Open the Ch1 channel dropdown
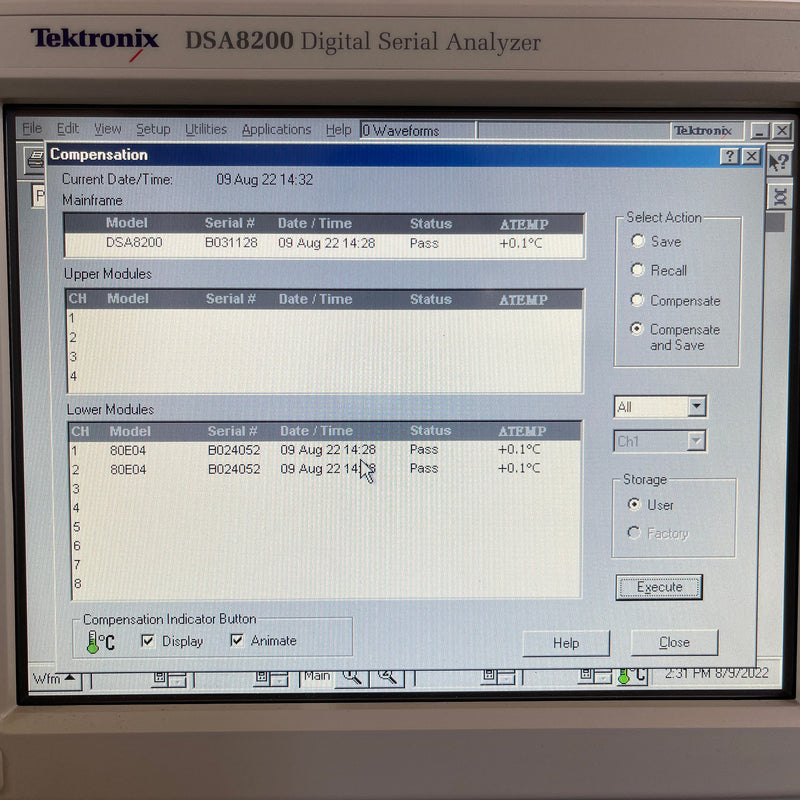800x800 pixels. coord(696,441)
